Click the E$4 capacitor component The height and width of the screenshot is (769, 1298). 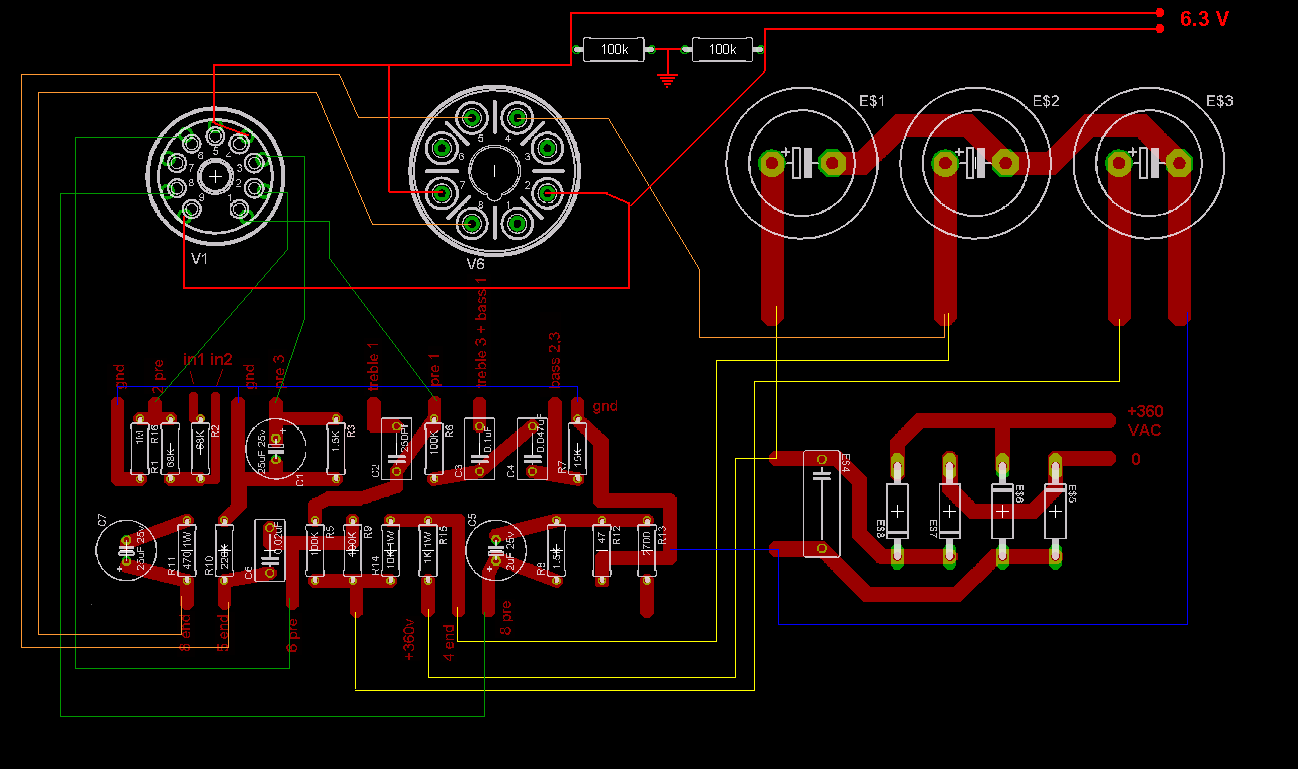[822, 503]
